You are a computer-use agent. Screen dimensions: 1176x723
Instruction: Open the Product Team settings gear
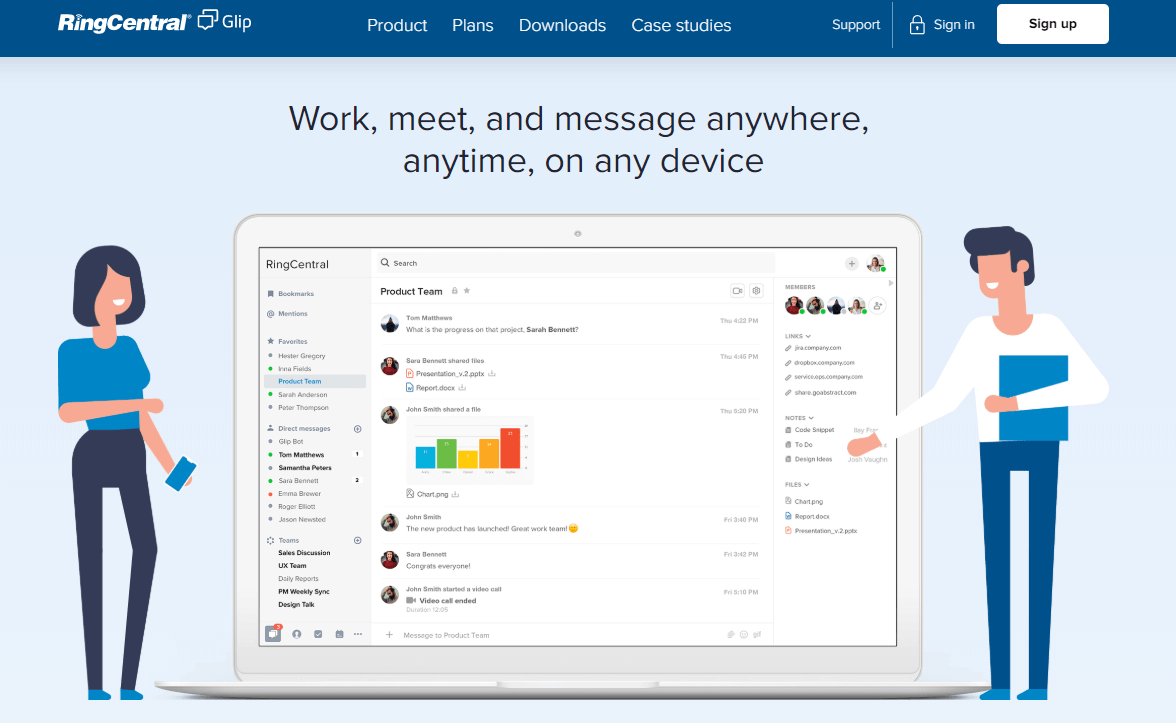[x=756, y=291]
